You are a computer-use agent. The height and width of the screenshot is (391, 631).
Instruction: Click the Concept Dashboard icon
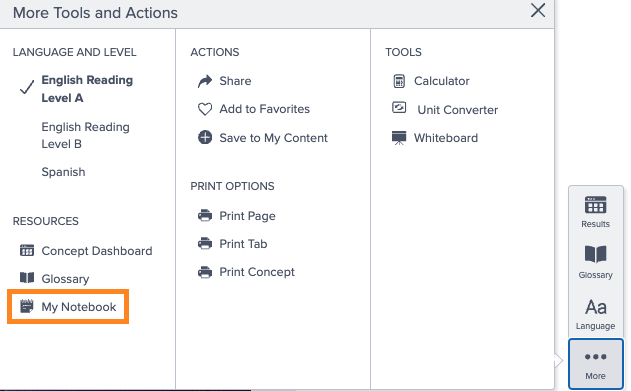pos(27,250)
